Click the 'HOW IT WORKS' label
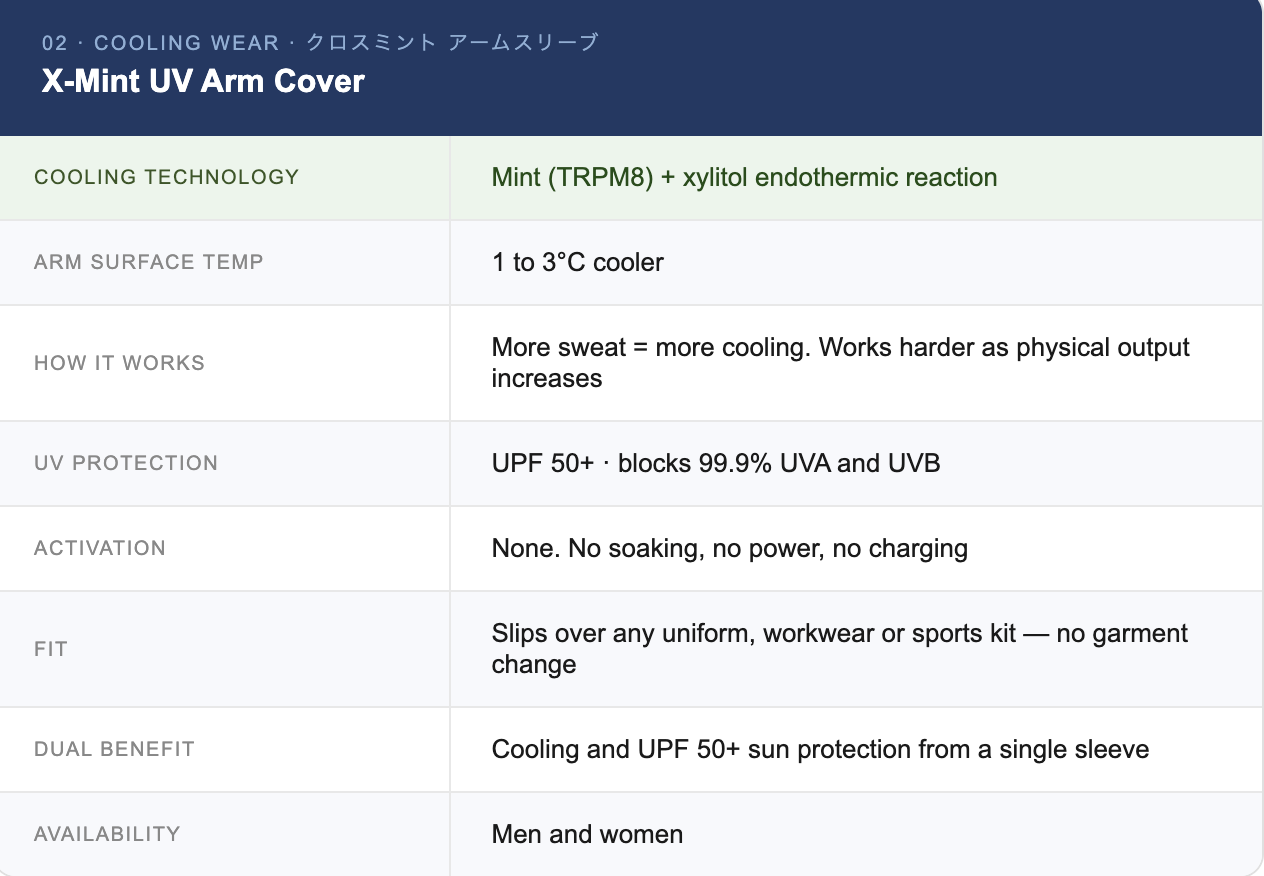The height and width of the screenshot is (876, 1264). click(x=120, y=363)
